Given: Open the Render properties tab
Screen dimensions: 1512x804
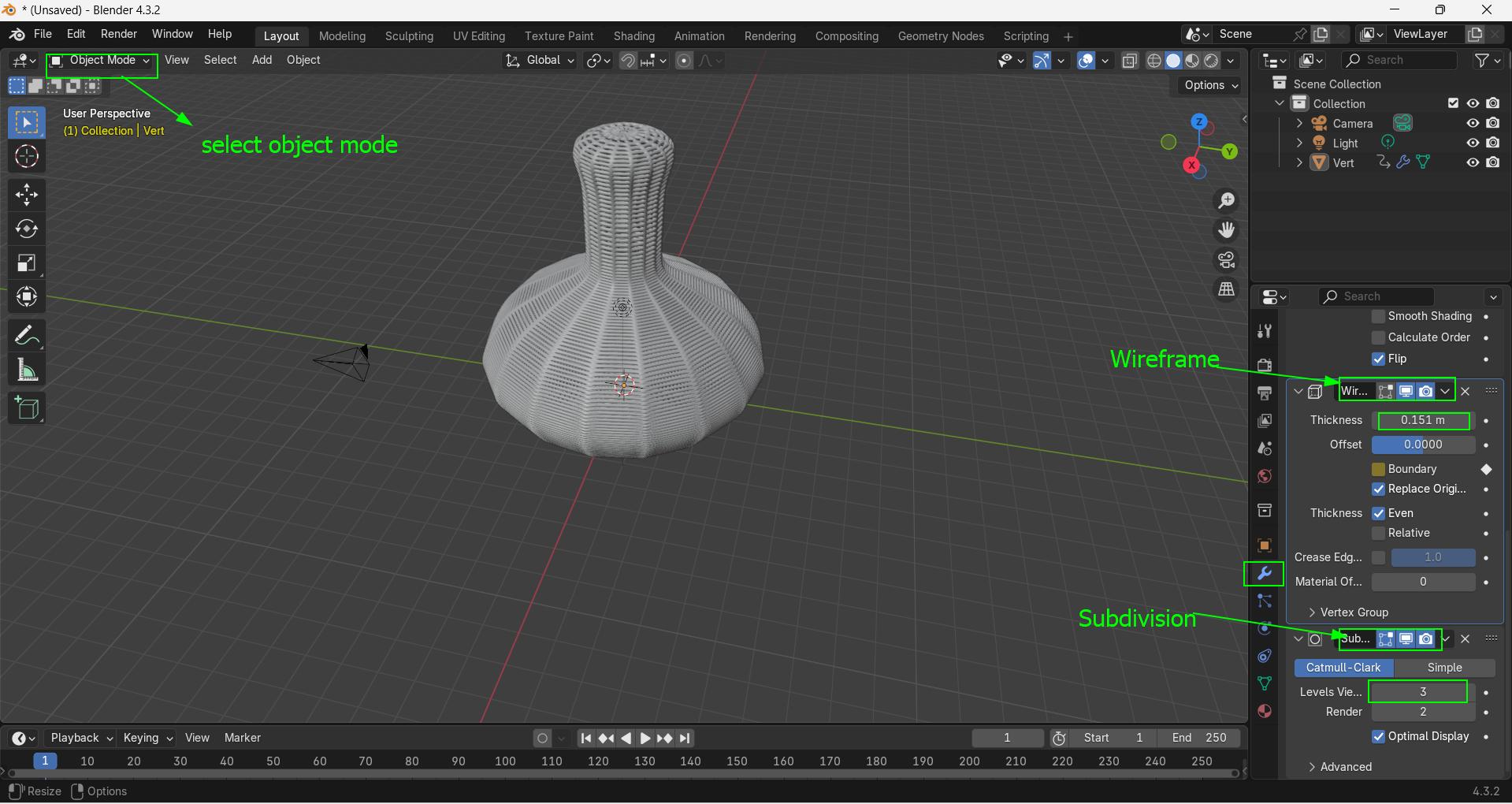Looking at the screenshot, I should pos(1265,365).
